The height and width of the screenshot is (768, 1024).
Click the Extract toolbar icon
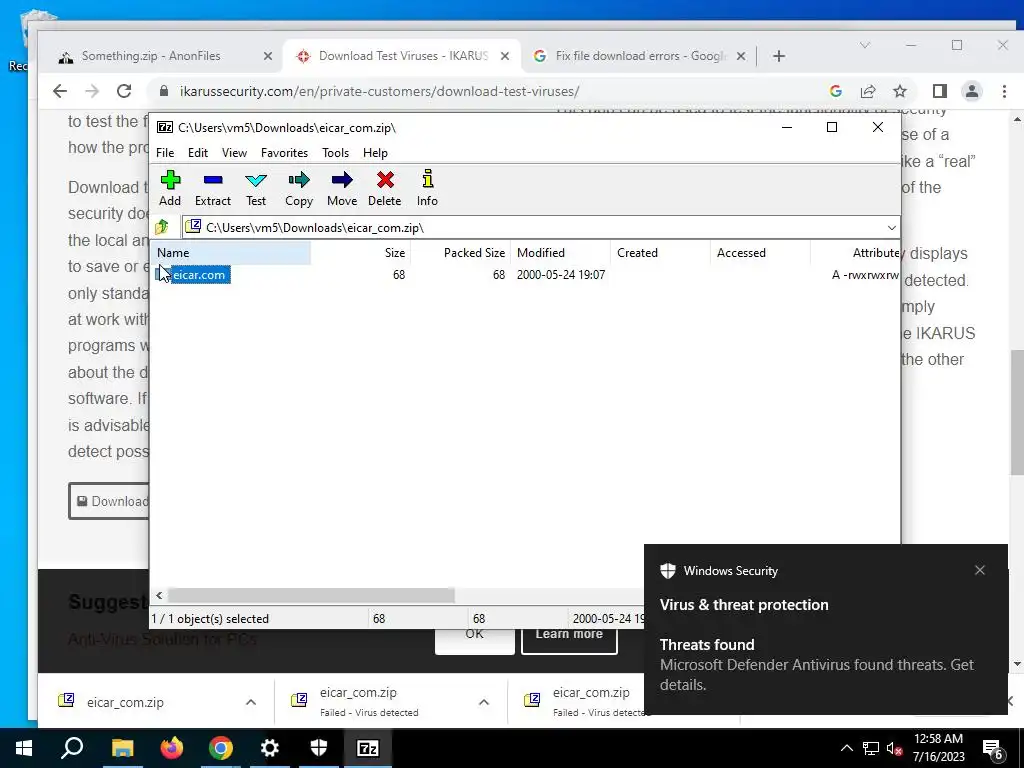coord(213,188)
